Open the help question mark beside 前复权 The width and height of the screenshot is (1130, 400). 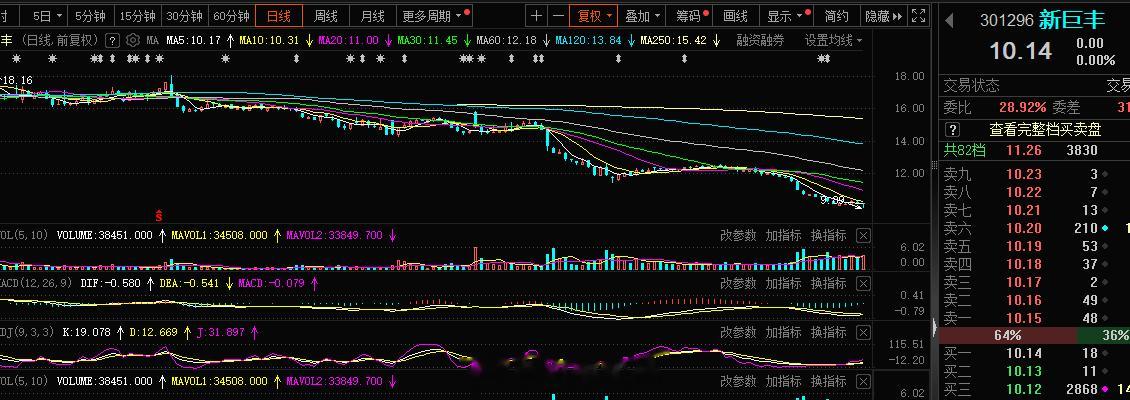(x=112, y=40)
